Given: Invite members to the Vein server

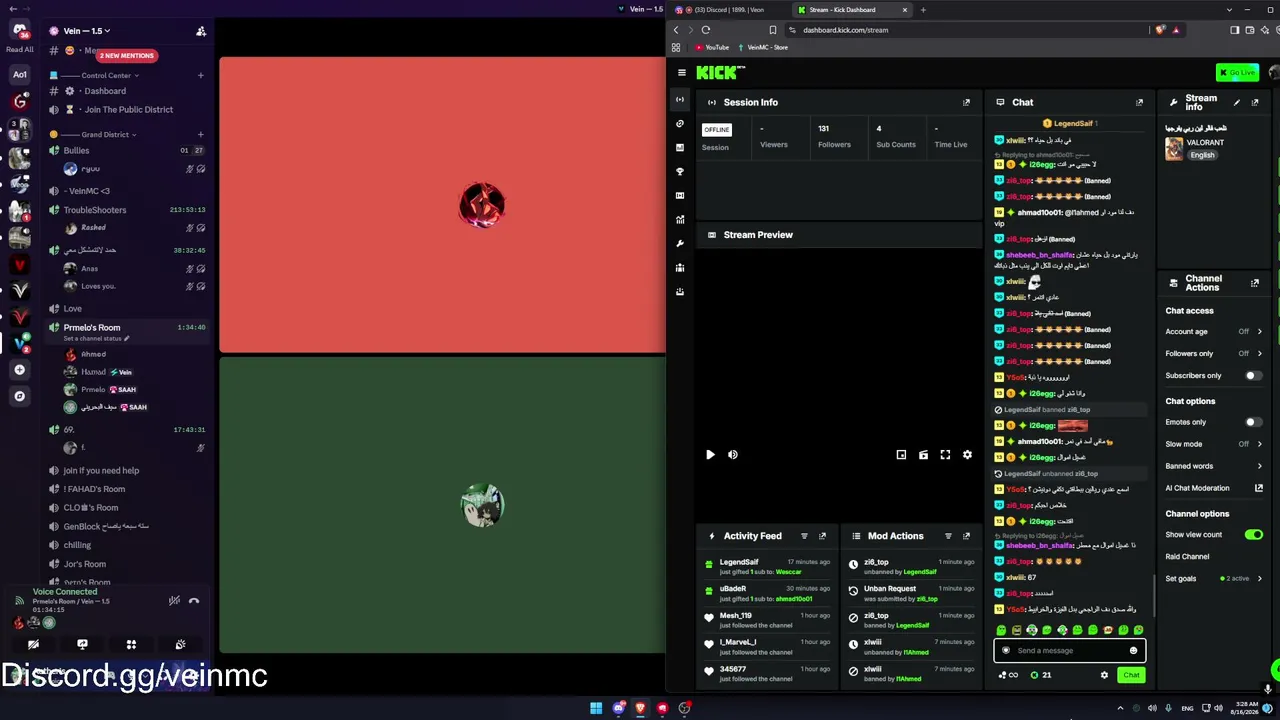Looking at the screenshot, I should (x=201, y=31).
